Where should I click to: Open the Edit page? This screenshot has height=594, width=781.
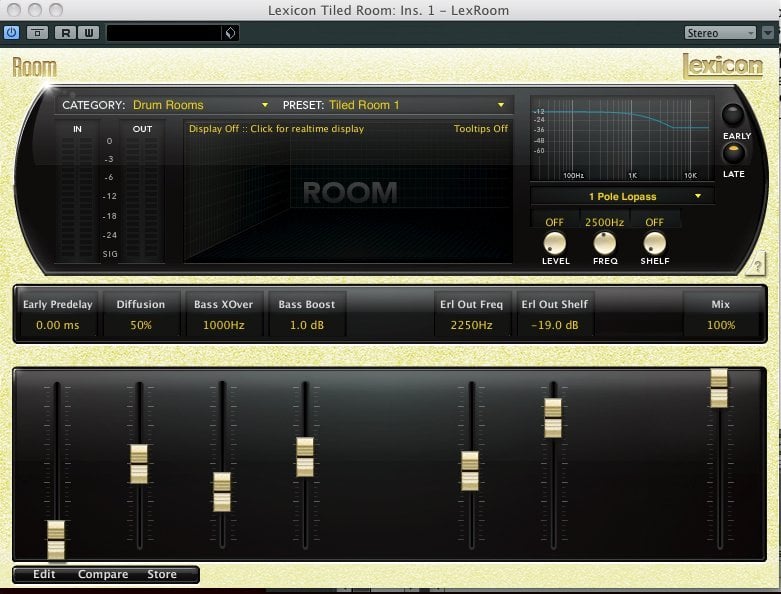pos(44,574)
